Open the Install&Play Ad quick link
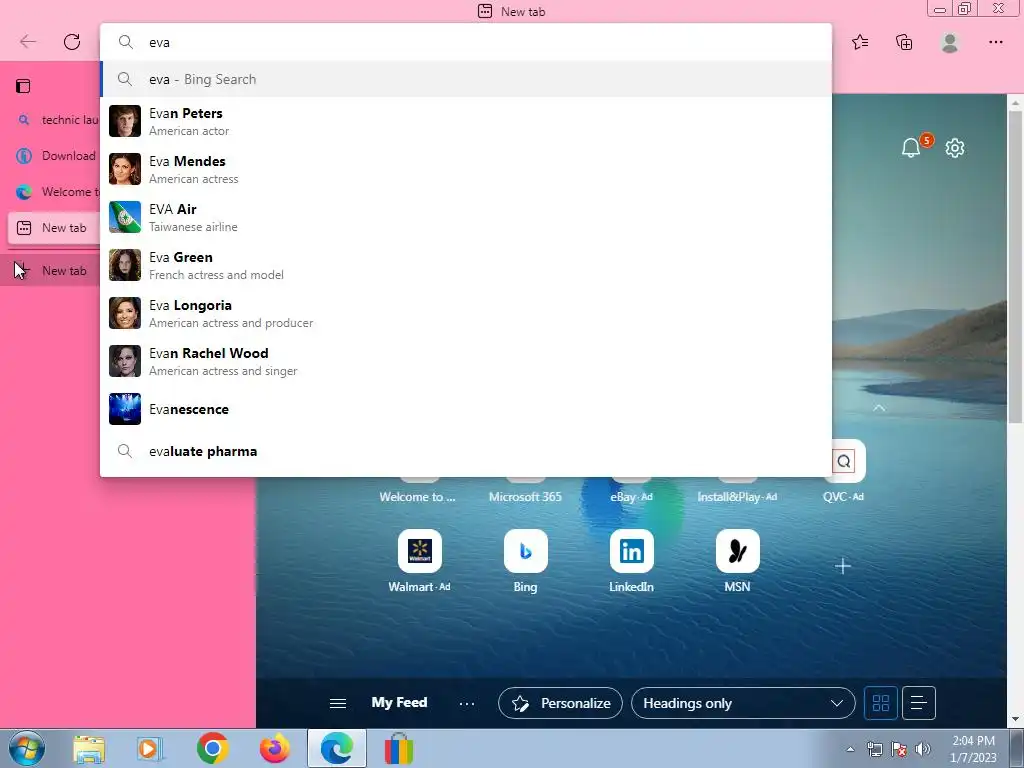Image resolution: width=1024 pixels, height=768 pixels. point(737,496)
